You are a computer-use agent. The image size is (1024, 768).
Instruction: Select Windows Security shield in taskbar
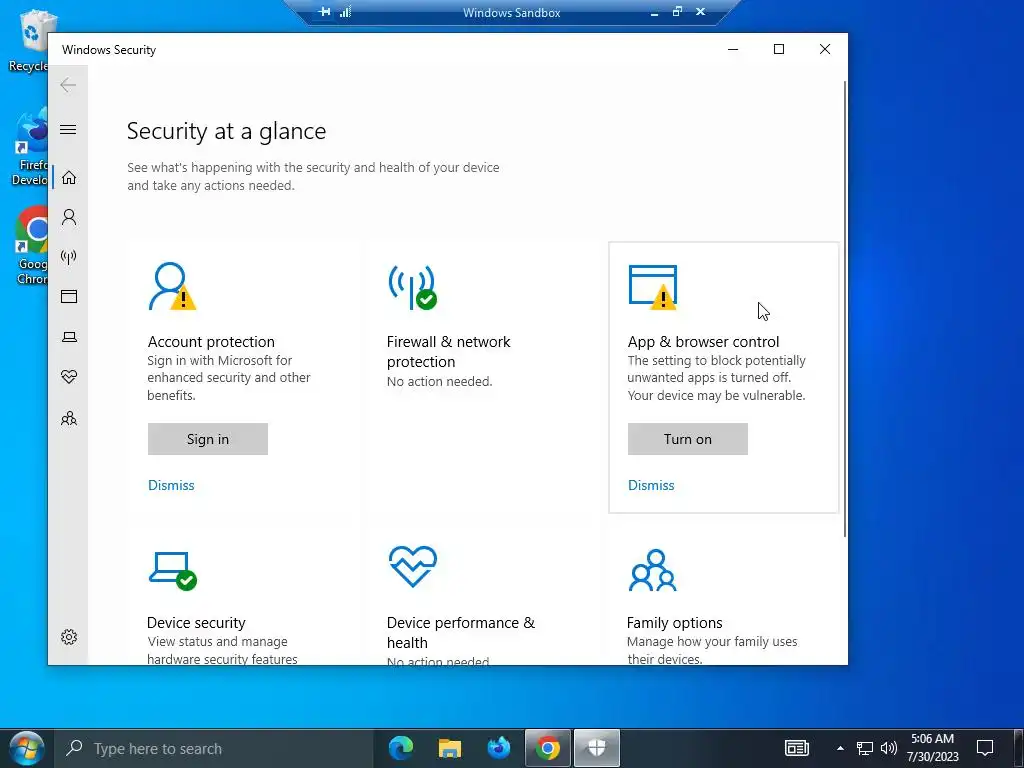tap(597, 748)
